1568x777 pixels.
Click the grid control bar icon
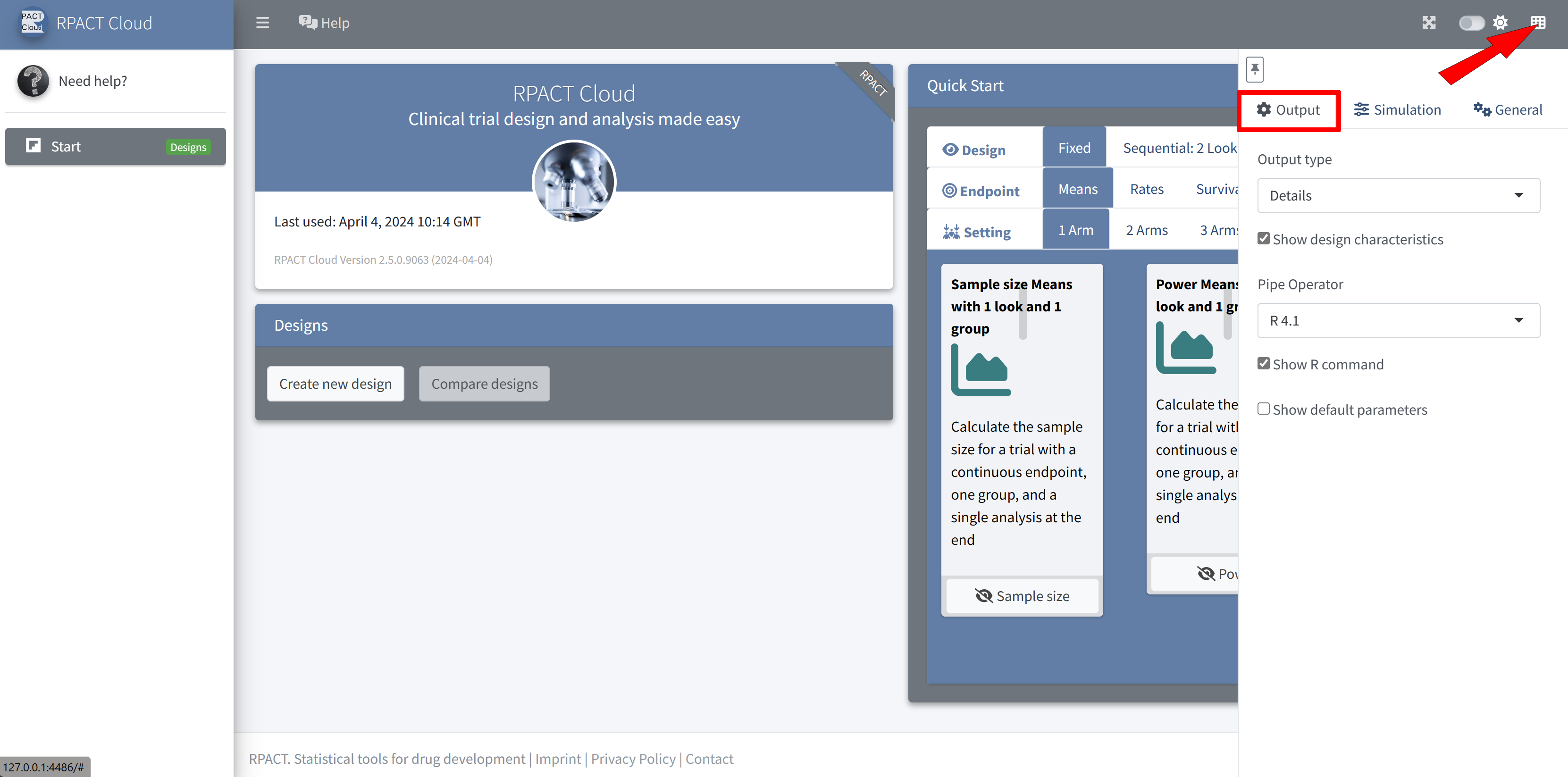pyautogui.click(x=1538, y=23)
